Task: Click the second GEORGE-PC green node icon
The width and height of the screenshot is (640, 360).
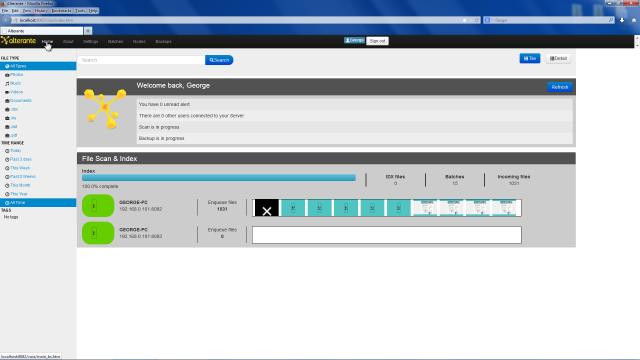Action: (x=98, y=233)
